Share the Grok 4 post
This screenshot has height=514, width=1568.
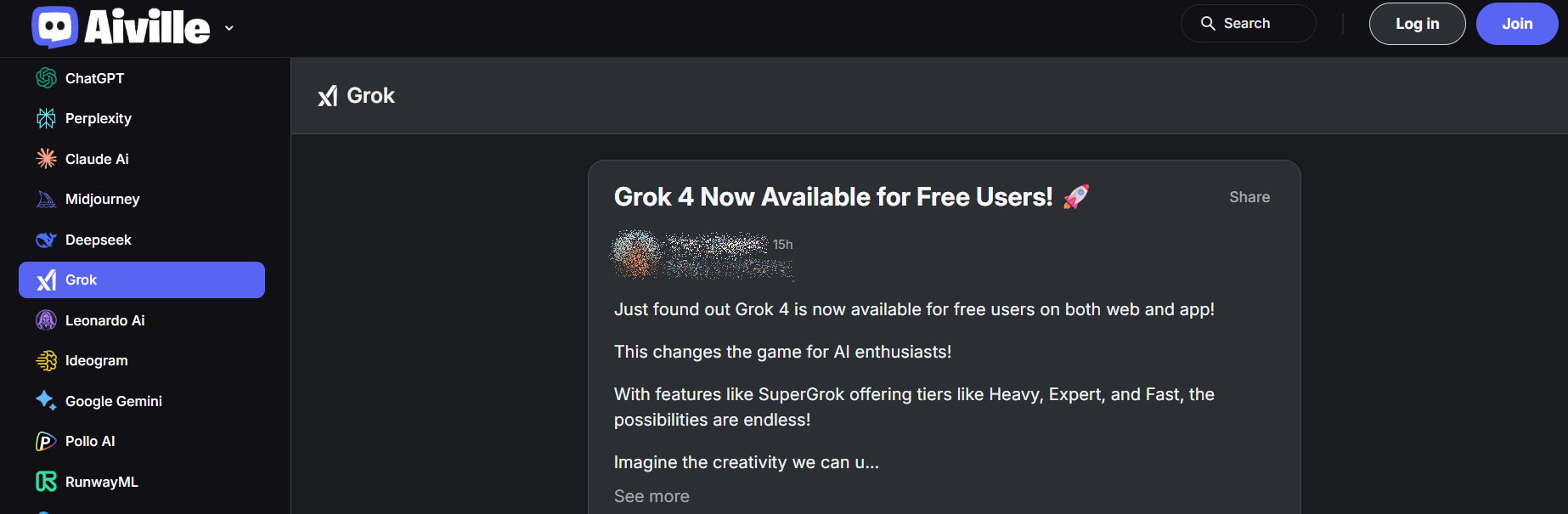point(1249,196)
